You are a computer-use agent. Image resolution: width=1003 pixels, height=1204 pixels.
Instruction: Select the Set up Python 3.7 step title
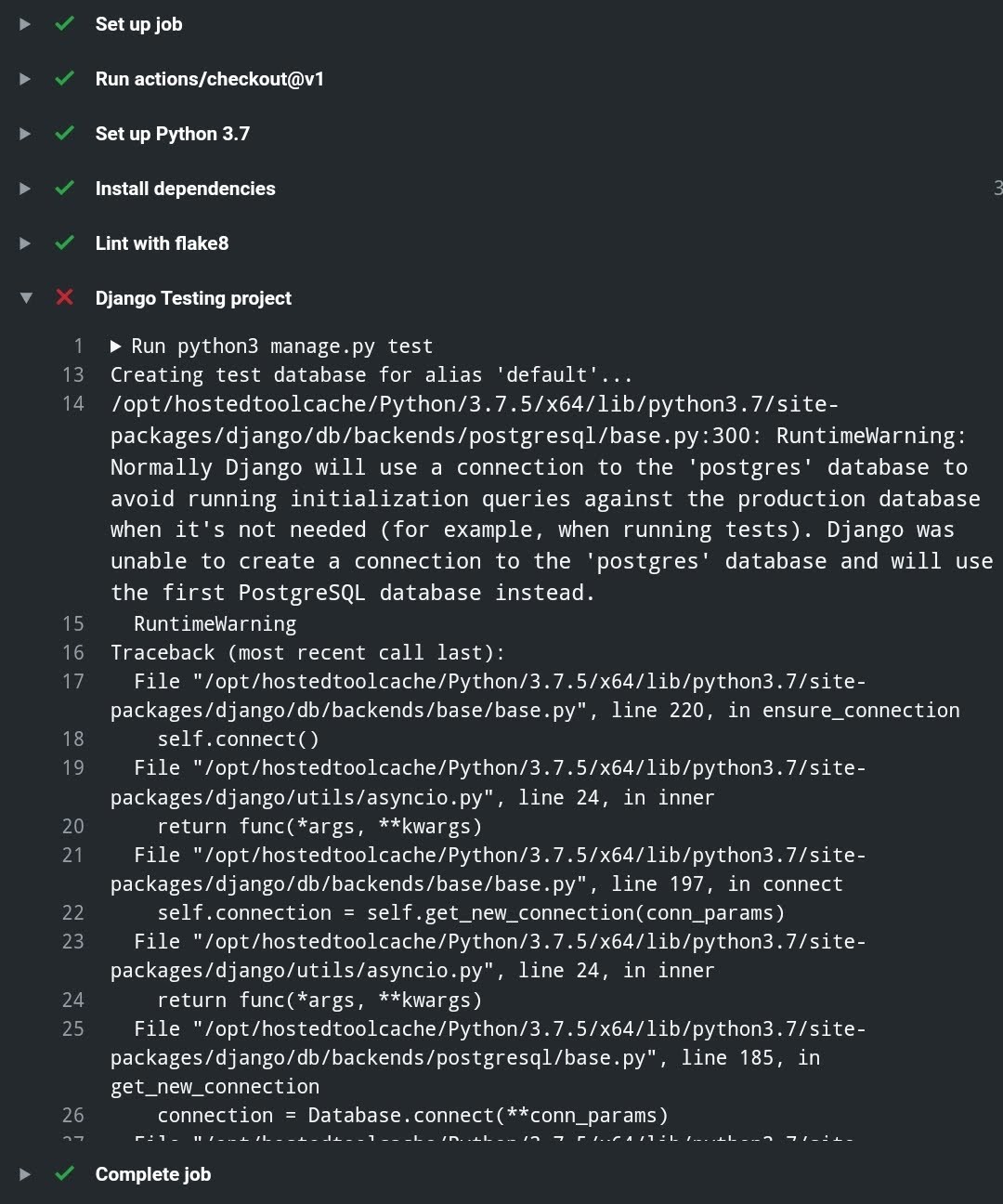(172, 134)
